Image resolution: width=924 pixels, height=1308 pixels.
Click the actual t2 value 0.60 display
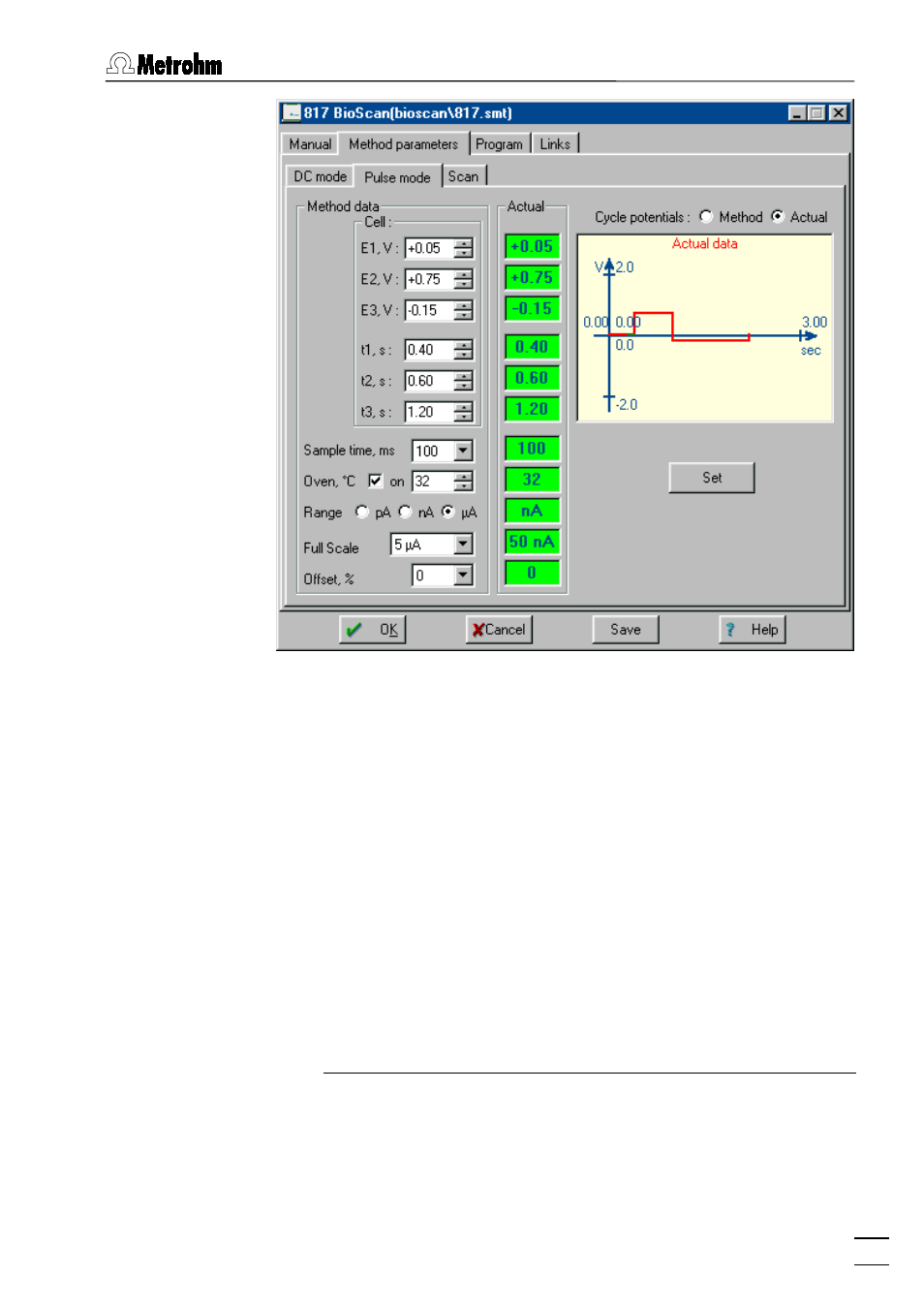click(532, 378)
